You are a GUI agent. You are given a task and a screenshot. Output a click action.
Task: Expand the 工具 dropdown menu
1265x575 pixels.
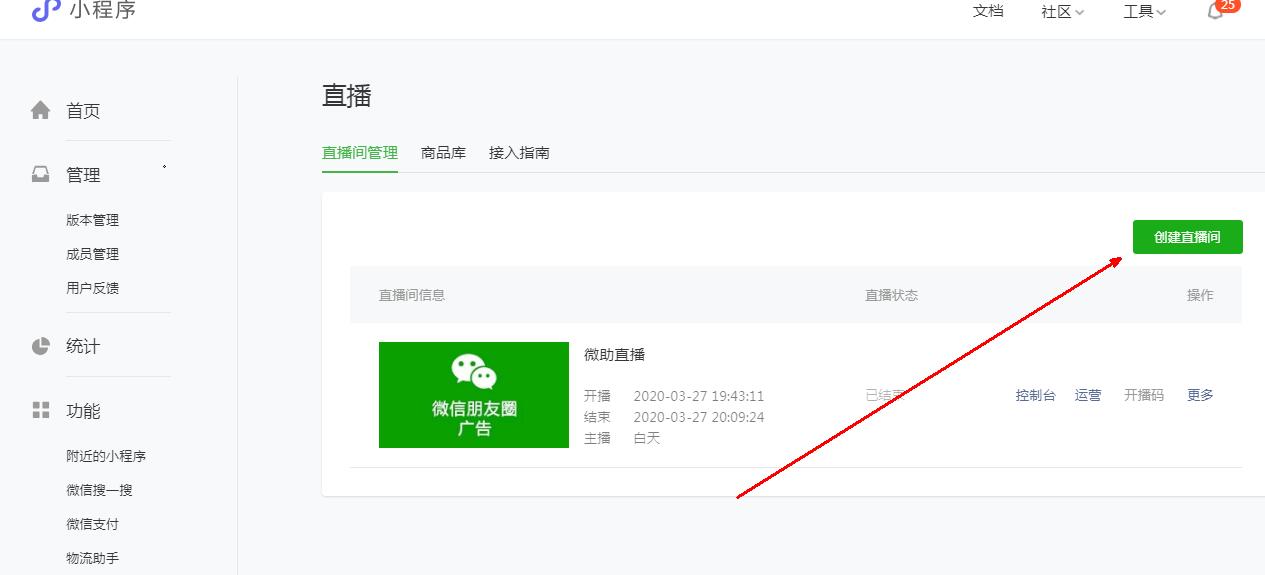coord(1145,11)
